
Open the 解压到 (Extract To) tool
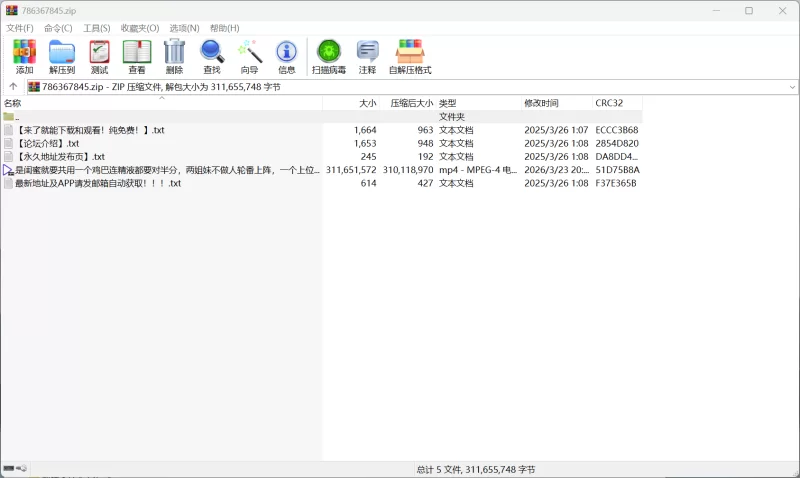[62, 56]
